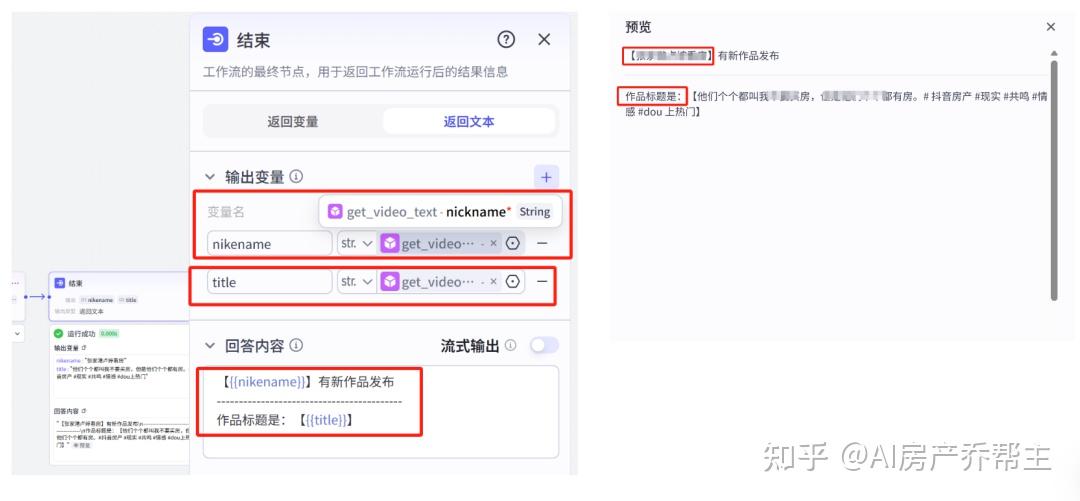The image size is (1080, 501).
Task: Click the workflow description text under 结束
Action: 355,72
